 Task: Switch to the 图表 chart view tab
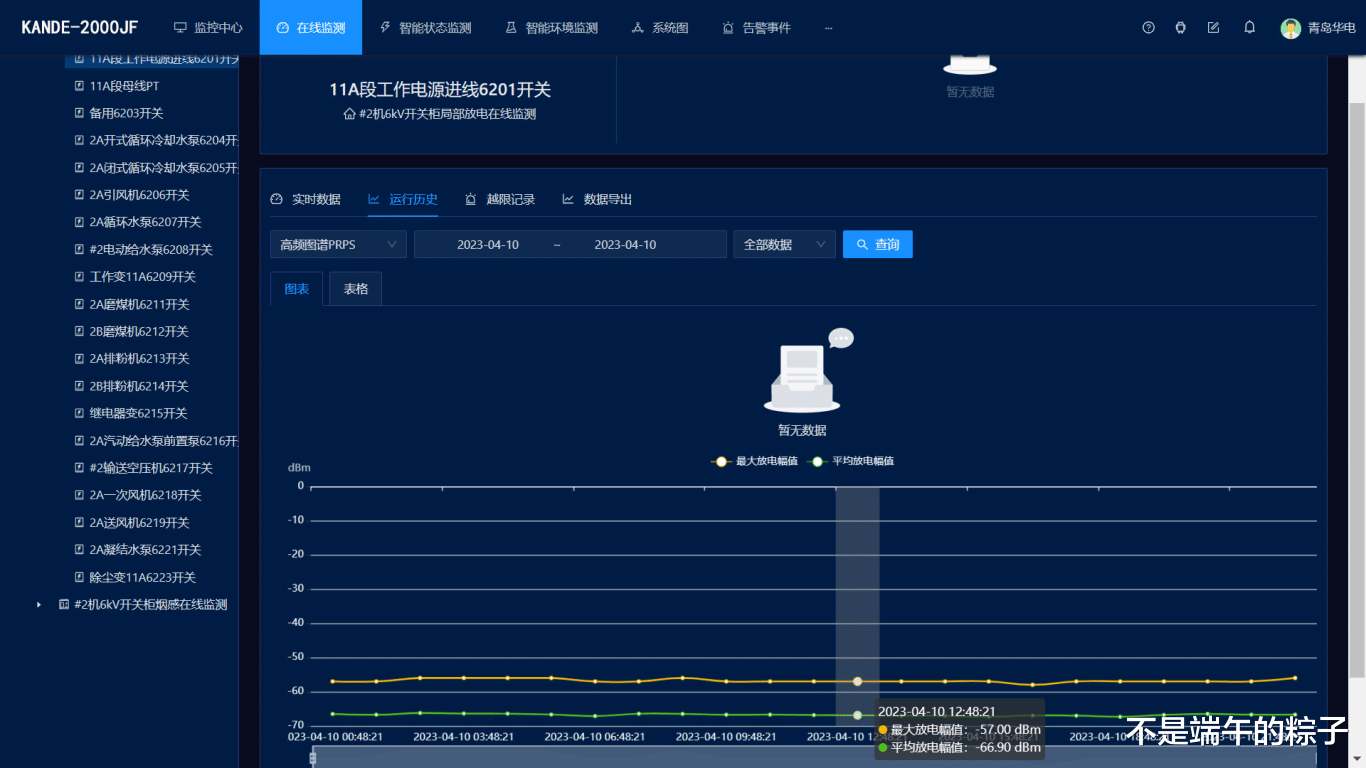[x=297, y=289]
